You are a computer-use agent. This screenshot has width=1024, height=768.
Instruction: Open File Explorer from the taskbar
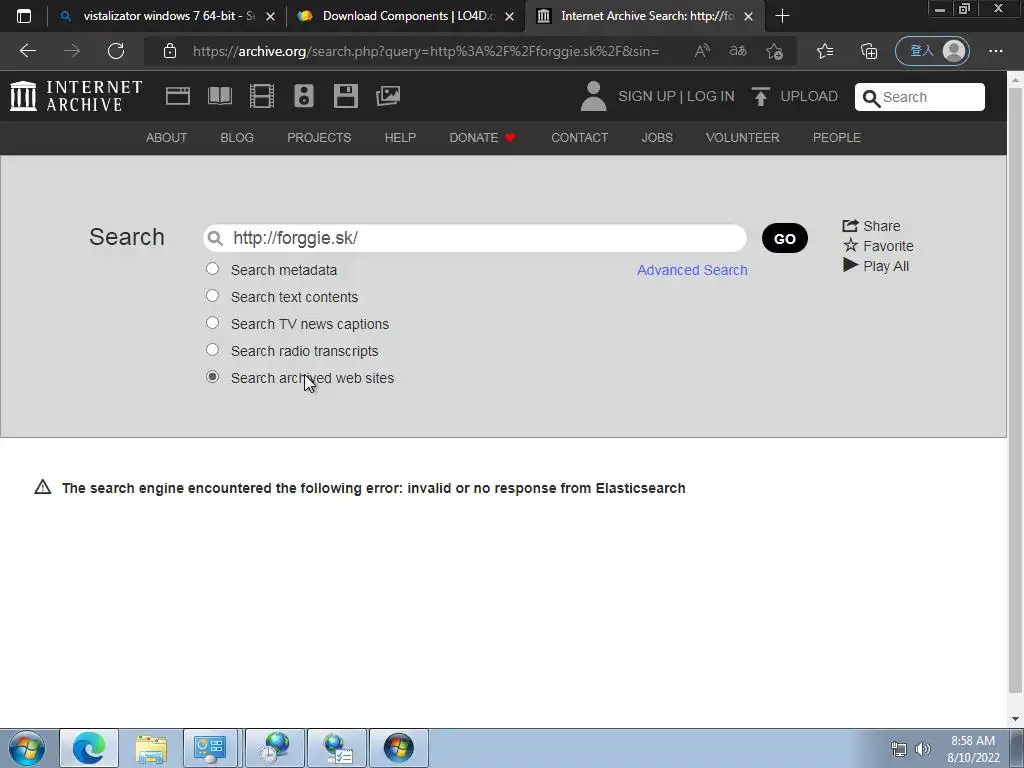point(151,748)
